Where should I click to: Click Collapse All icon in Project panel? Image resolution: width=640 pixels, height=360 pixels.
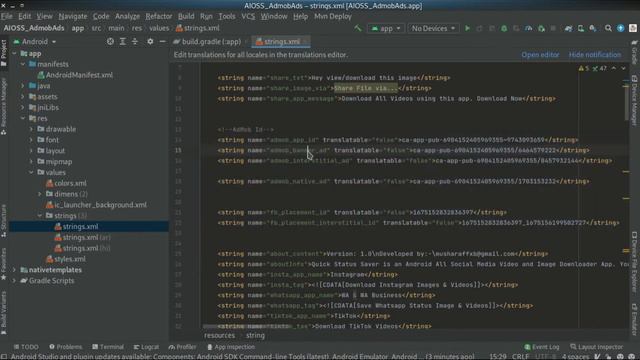click(x=135, y=42)
